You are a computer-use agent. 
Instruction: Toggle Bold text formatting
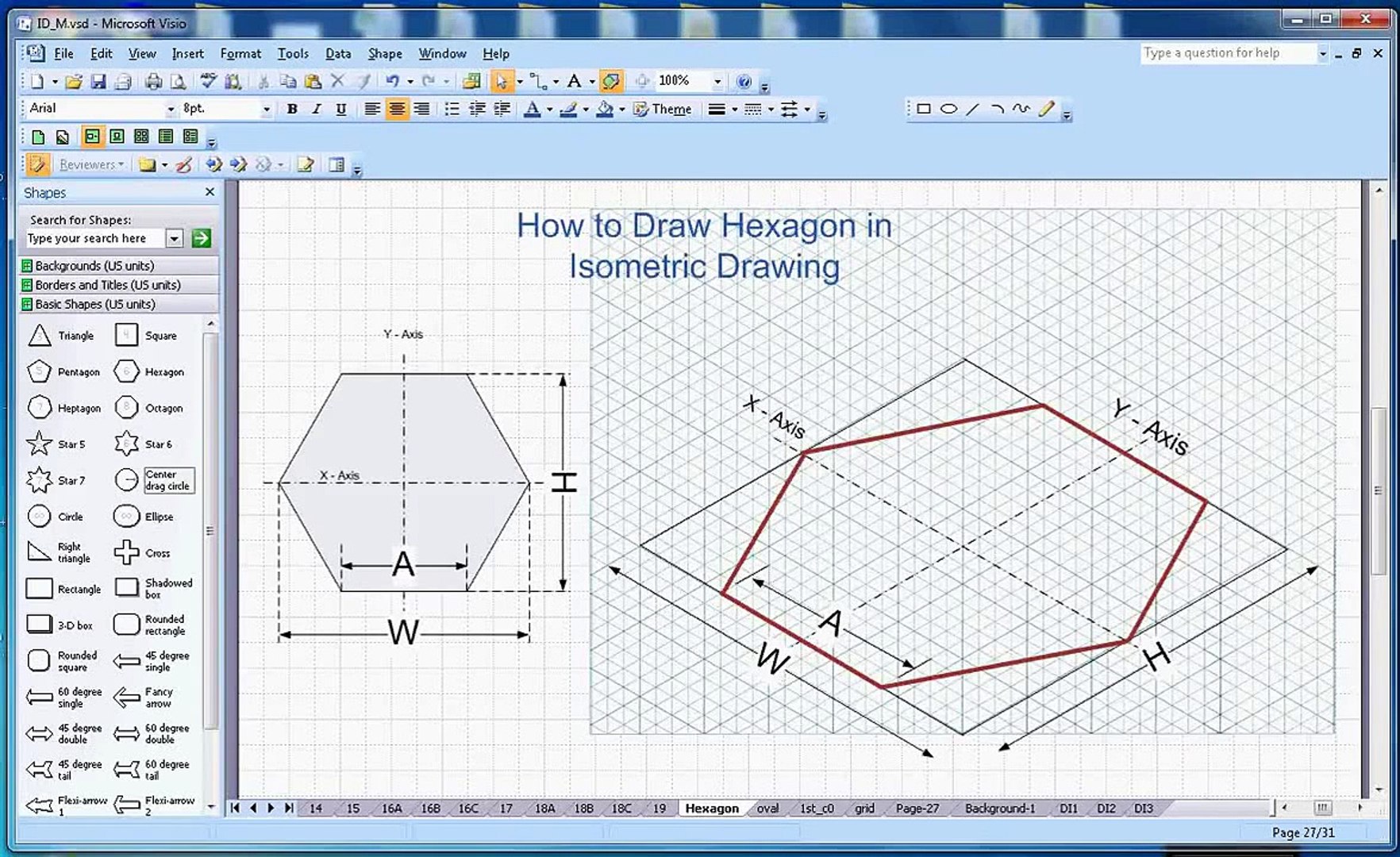[292, 109]
